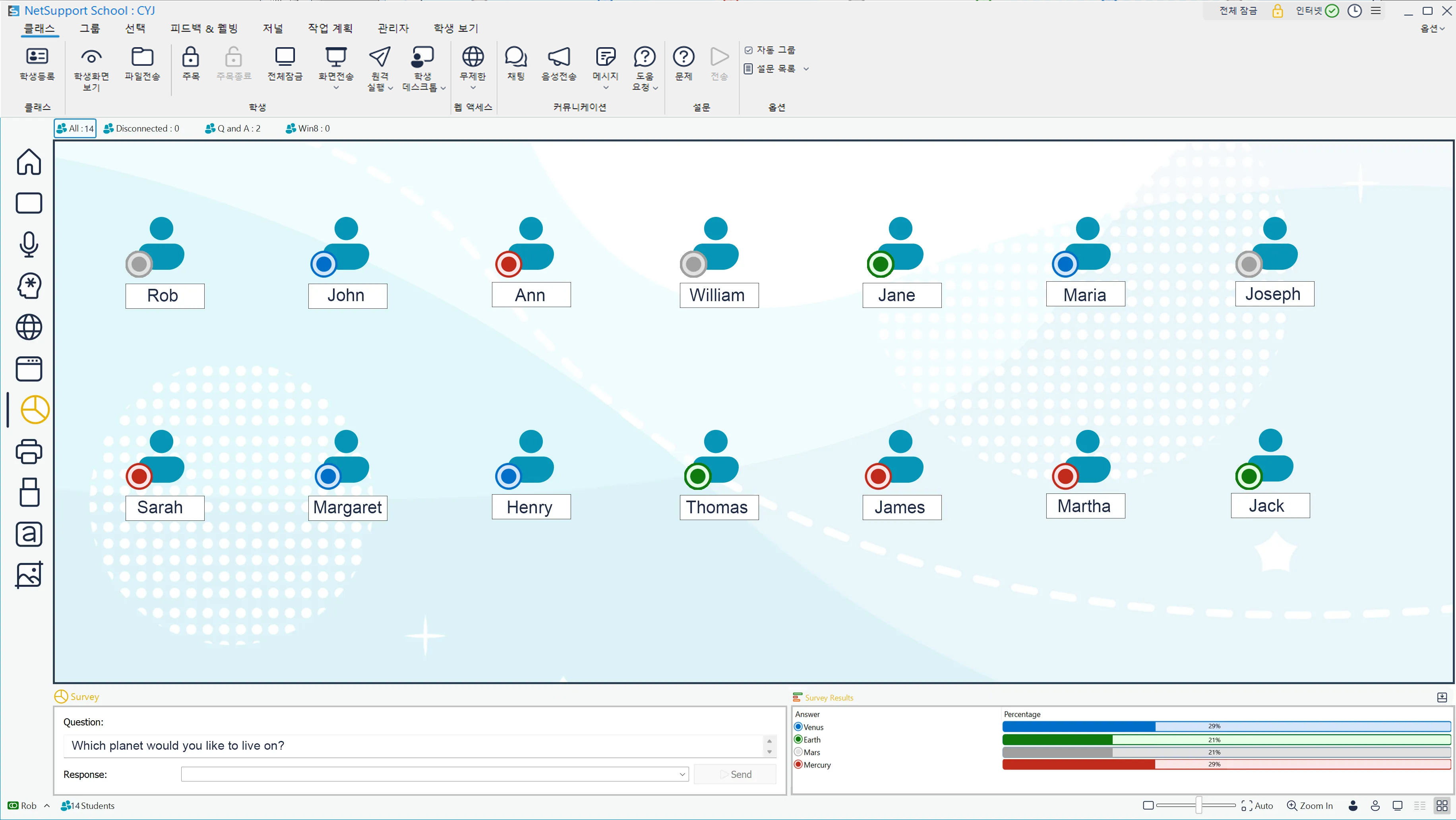
Task: Switch to the Q and A group tab
Action: click(x=232, y=128)
